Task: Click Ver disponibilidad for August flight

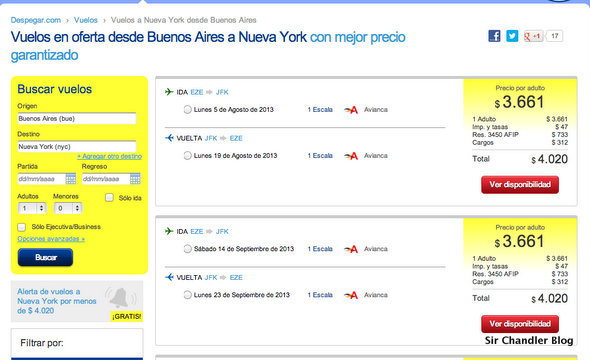Action: (x=520, y=185)
